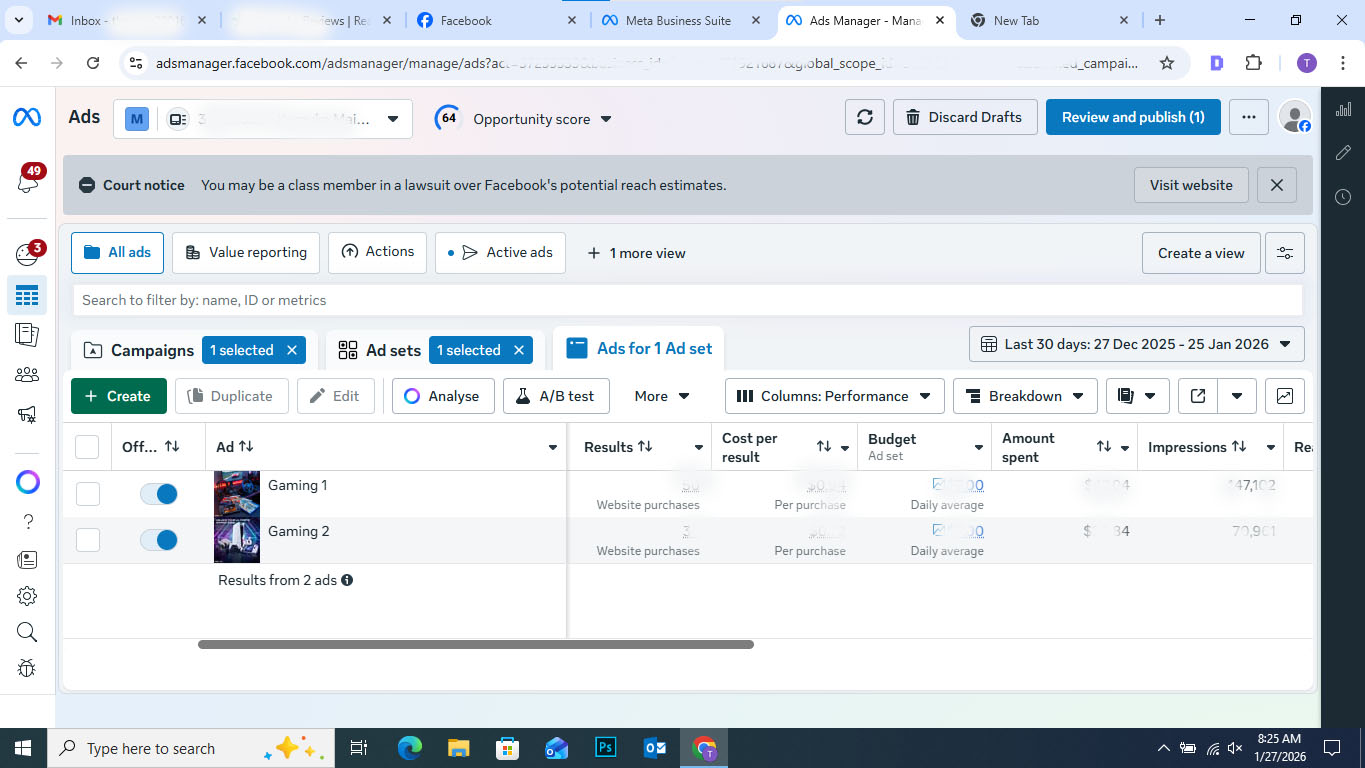This screenshot has height=768, width=1365.
Task: Dismiss the Court notice banner
Action: click(x=1276, y=185)
